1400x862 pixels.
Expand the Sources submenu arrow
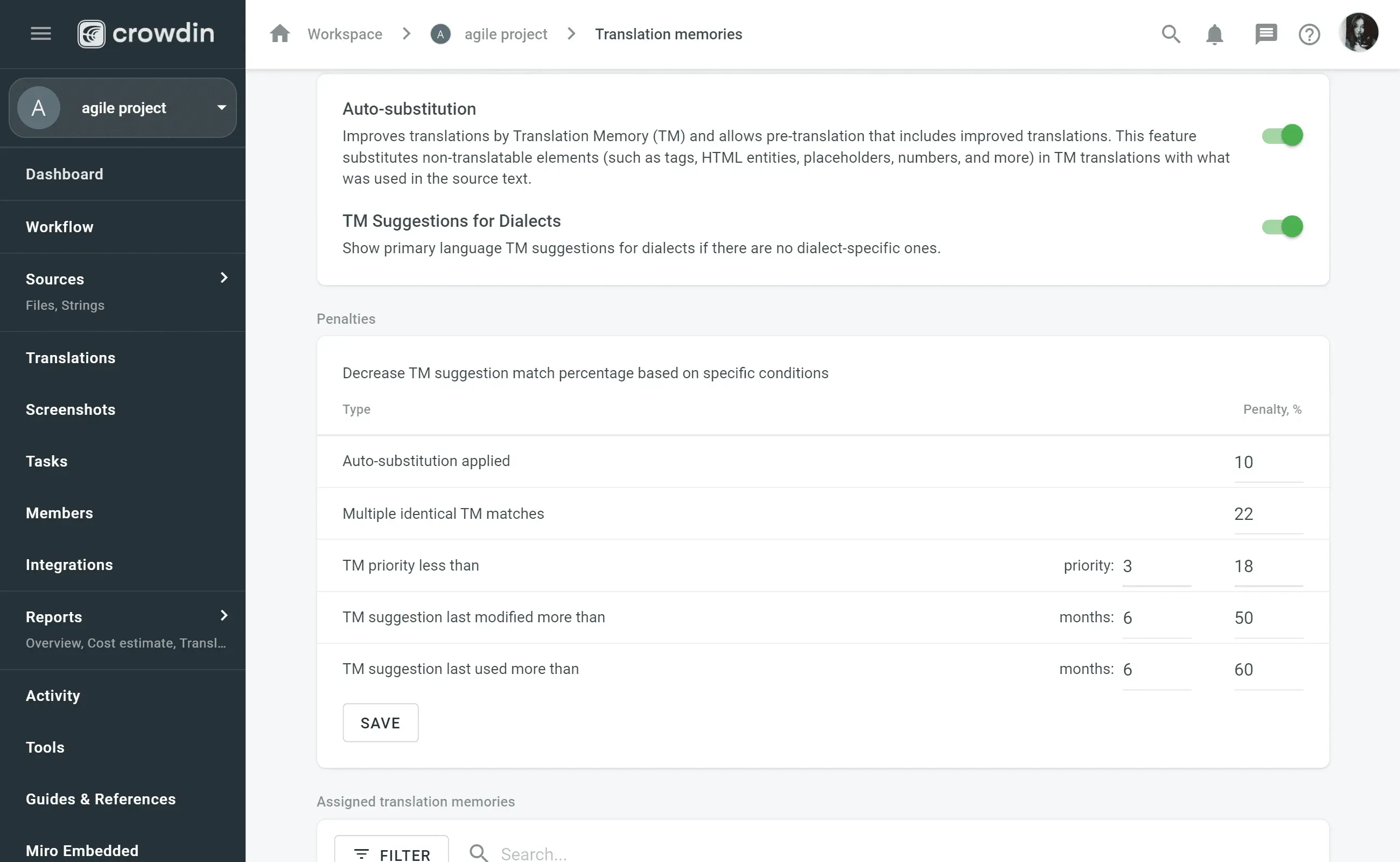click(224, 277)
